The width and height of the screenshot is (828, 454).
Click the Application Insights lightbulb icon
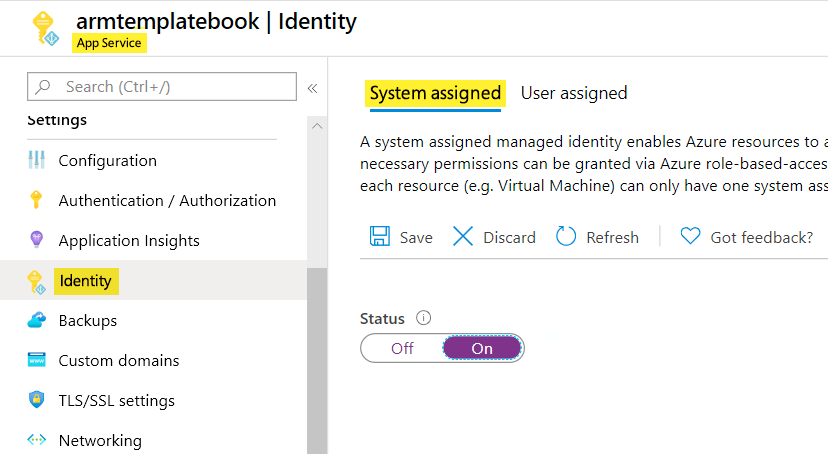click(x=37, y=240)
